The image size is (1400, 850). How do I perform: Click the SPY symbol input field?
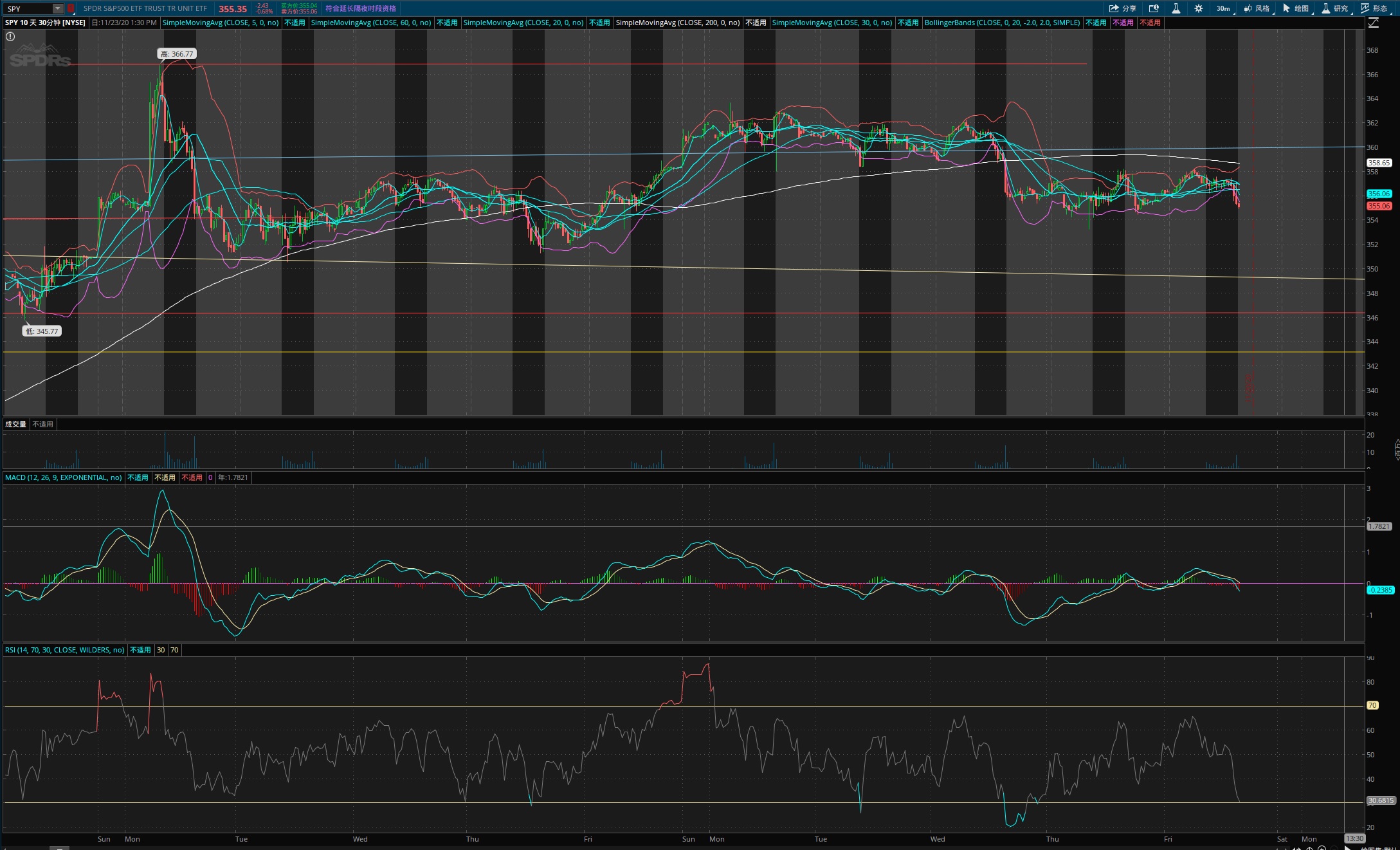[x=28, y=8]
